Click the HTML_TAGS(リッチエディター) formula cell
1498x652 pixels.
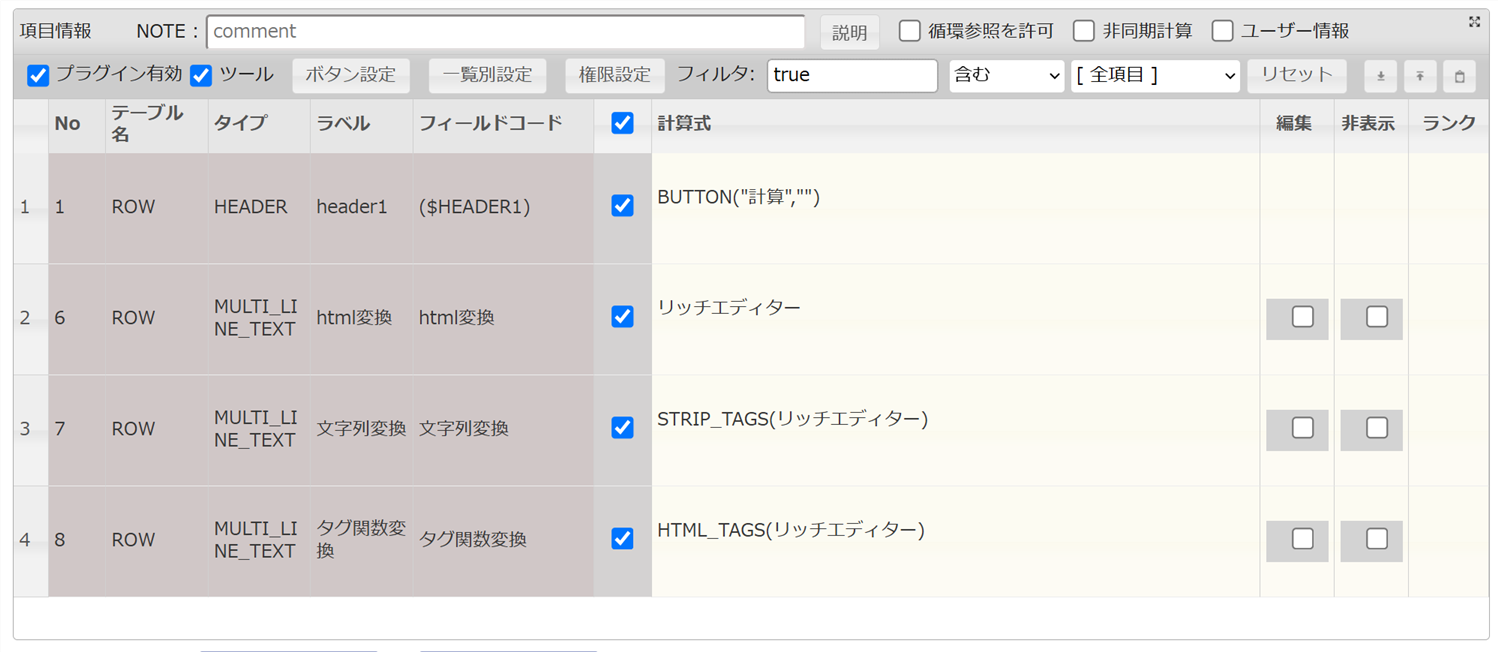(956, 541)
